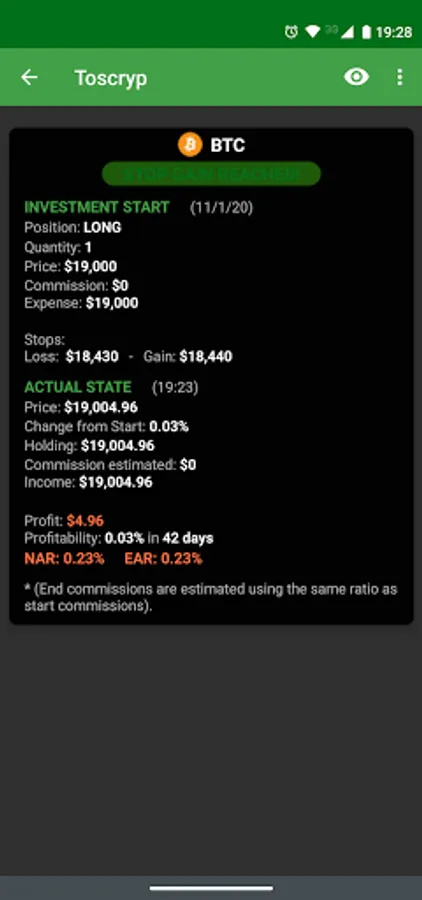Tap the orange Profit $4.96 value
The height and width of the screenshot is (900, 422).
tap(85, 521)
